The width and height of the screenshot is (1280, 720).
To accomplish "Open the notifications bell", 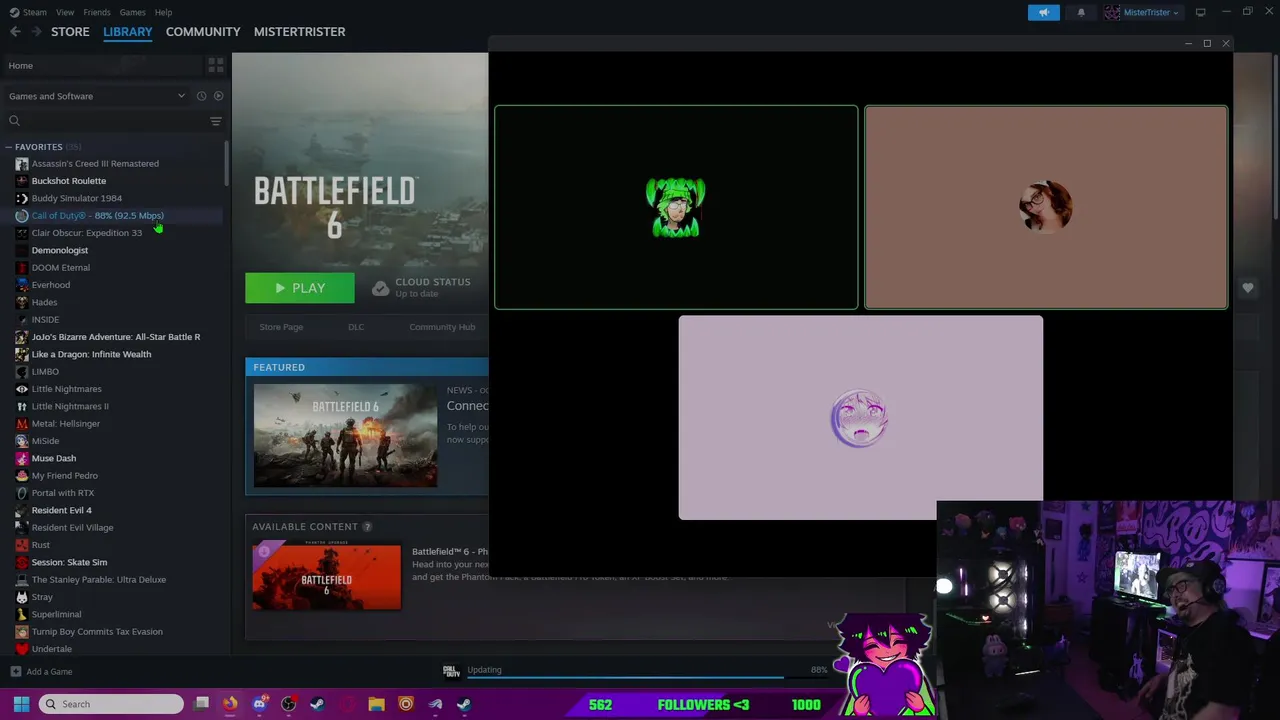I will 1081,12.
